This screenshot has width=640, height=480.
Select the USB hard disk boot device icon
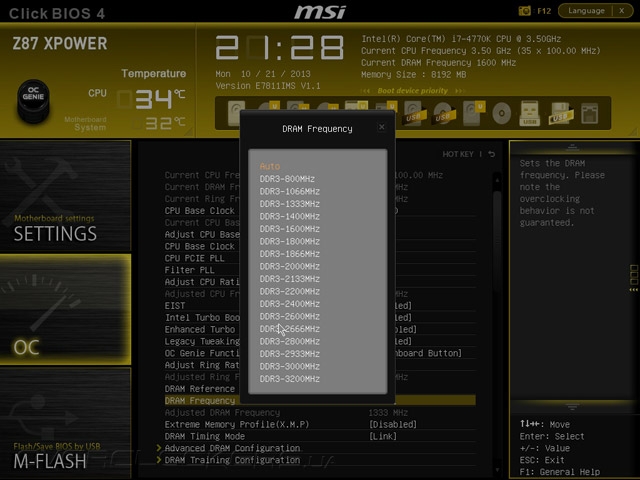click(413, 113)
